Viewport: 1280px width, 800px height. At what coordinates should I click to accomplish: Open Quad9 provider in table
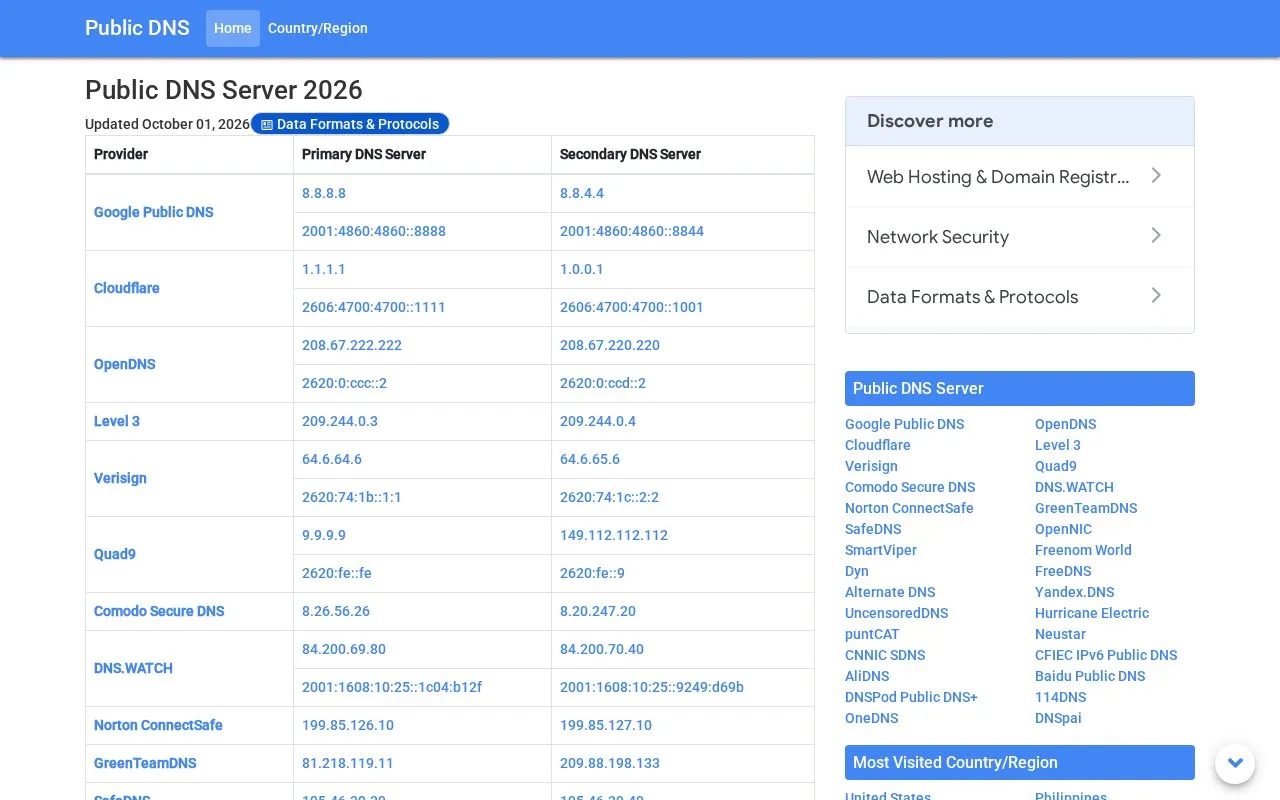(x=115, y=554)
